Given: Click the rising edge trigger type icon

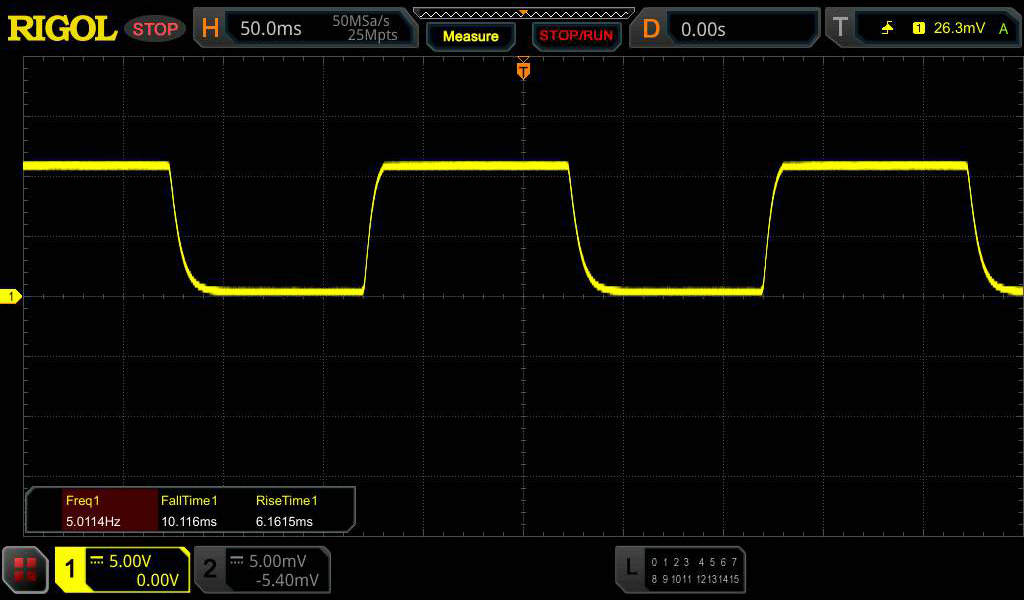Looking at the screenshot, I should coord(887,29).
